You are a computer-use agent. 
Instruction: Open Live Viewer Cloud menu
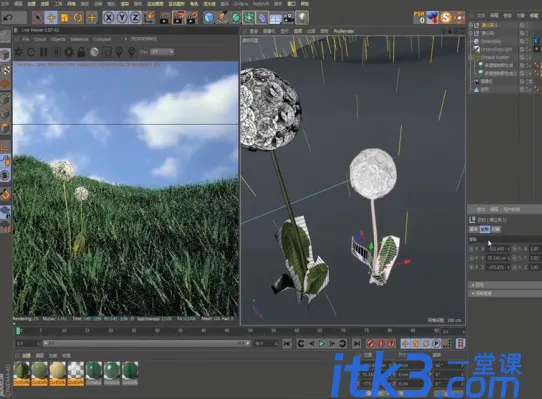coord(40,39)
